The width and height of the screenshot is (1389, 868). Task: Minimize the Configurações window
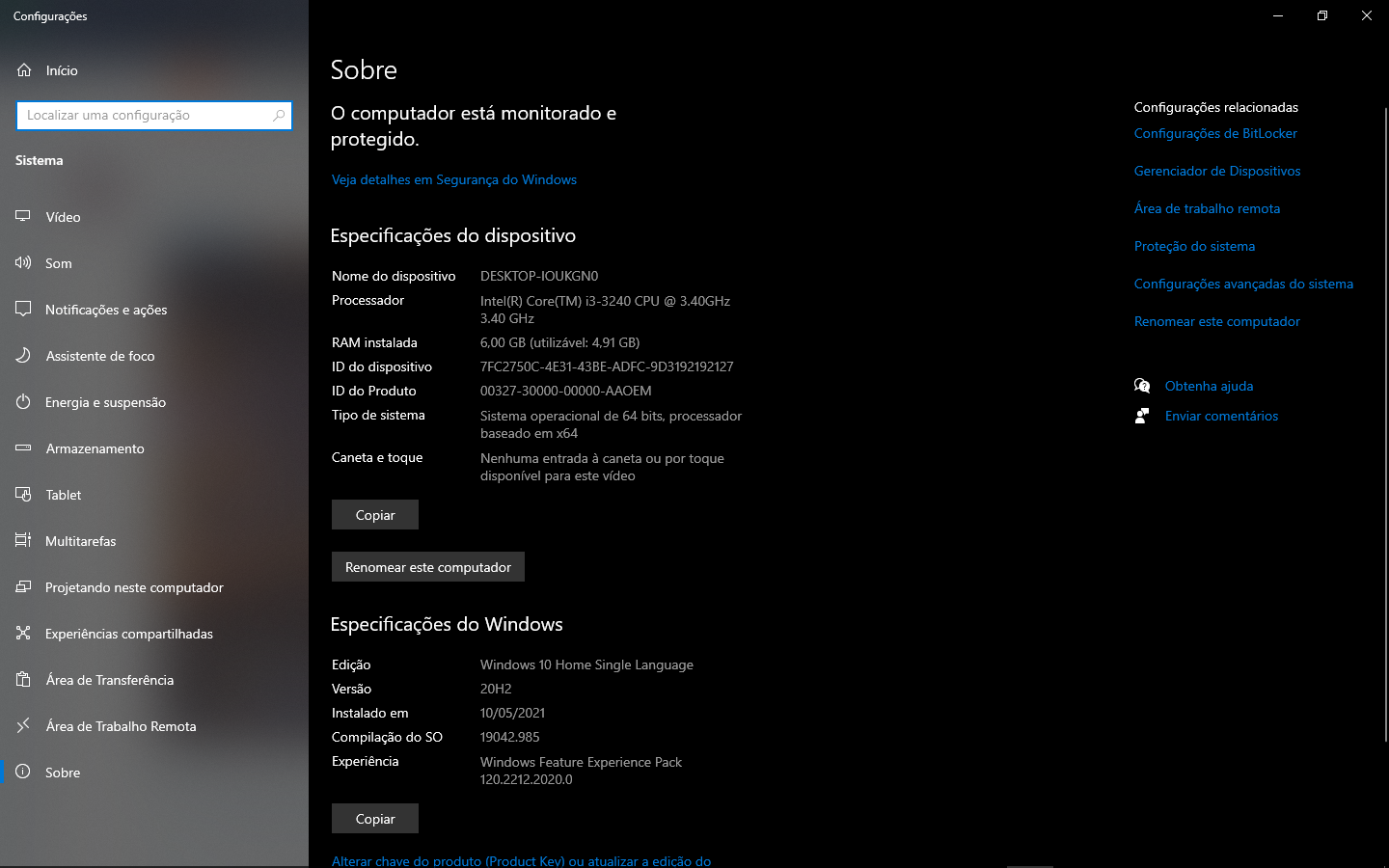(1278, 15)
